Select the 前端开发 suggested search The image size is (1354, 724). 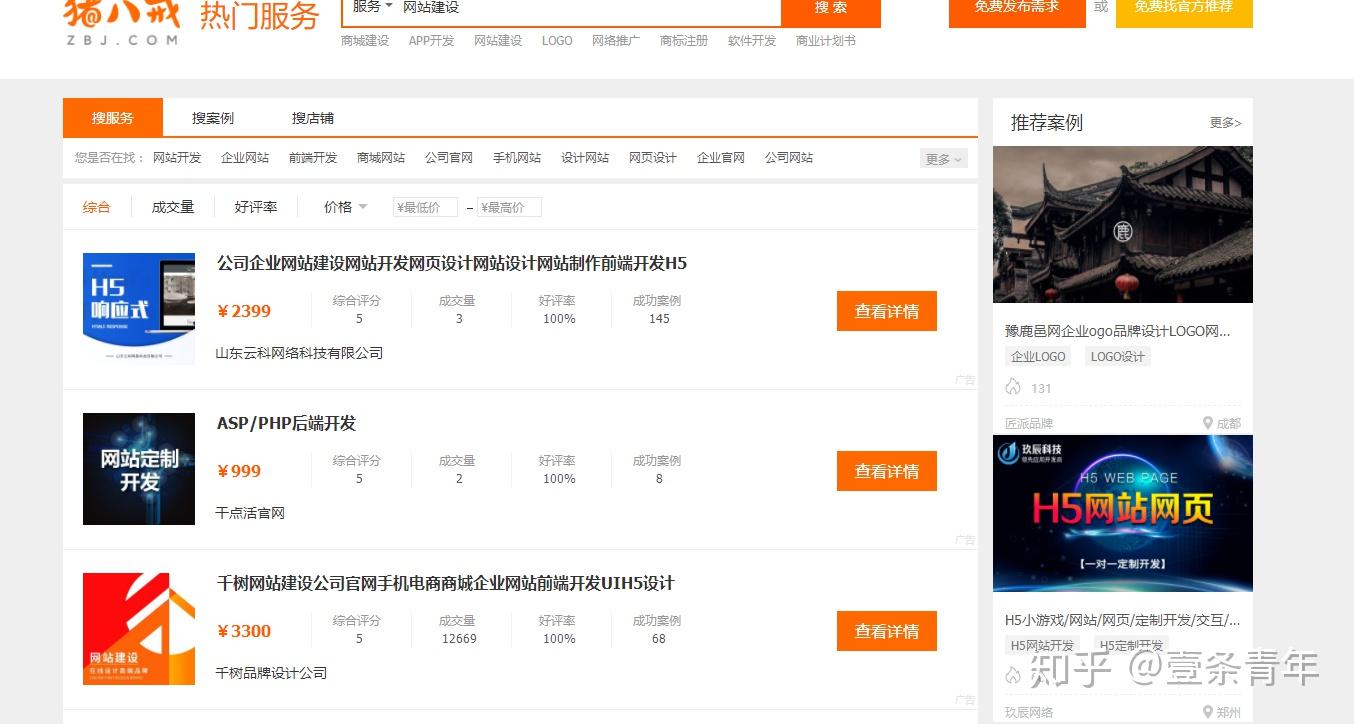click(x=313, y=158)
